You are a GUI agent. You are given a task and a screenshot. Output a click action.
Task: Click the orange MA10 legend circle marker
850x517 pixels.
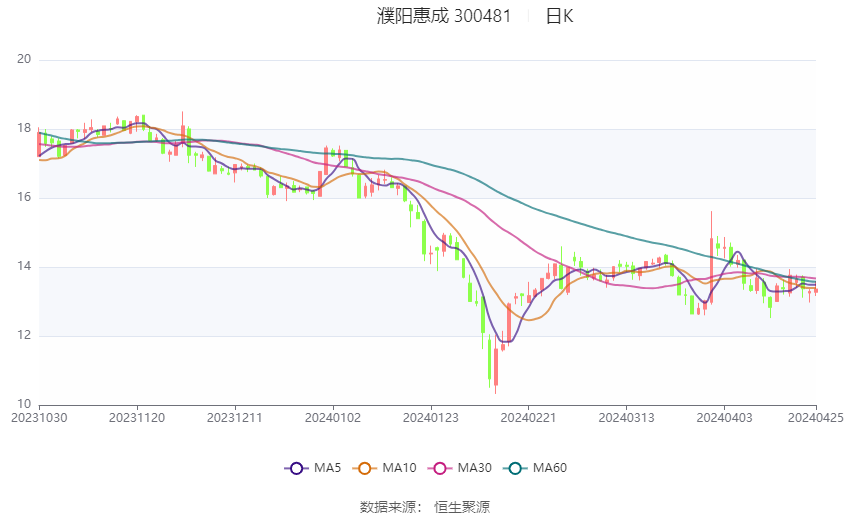pos(365,468)
